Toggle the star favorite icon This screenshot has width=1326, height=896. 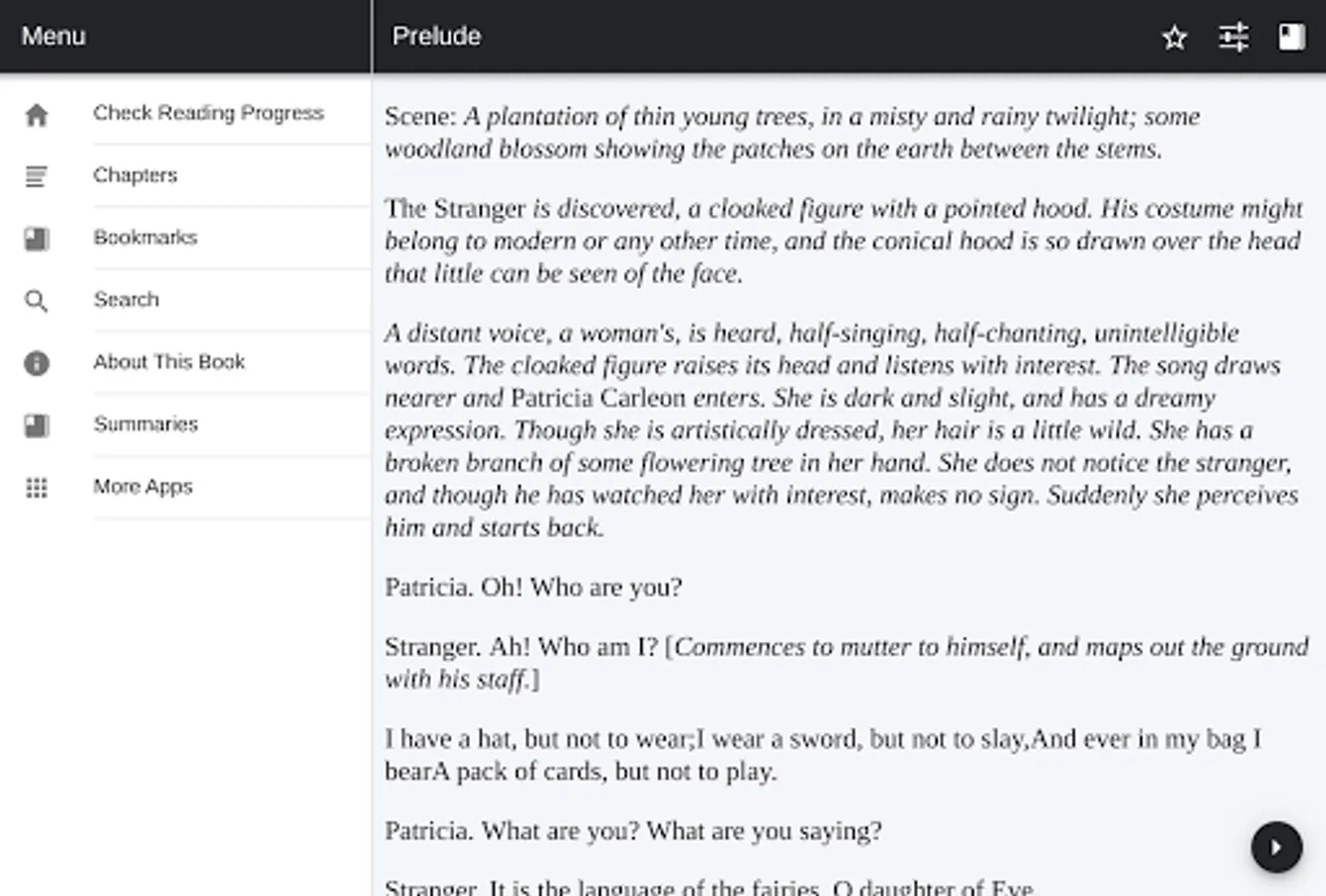tap(1175, 38)
